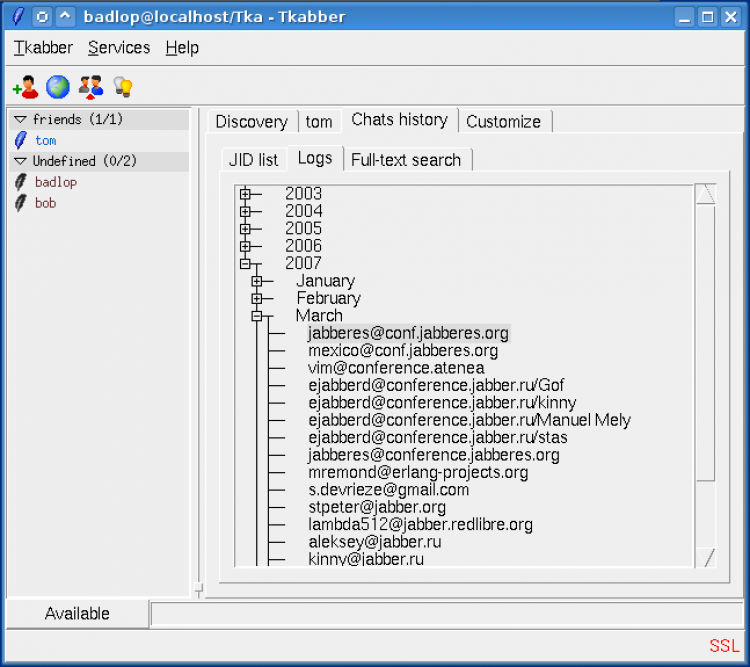Open the Full-text search sub-tab

click(406, 159)
